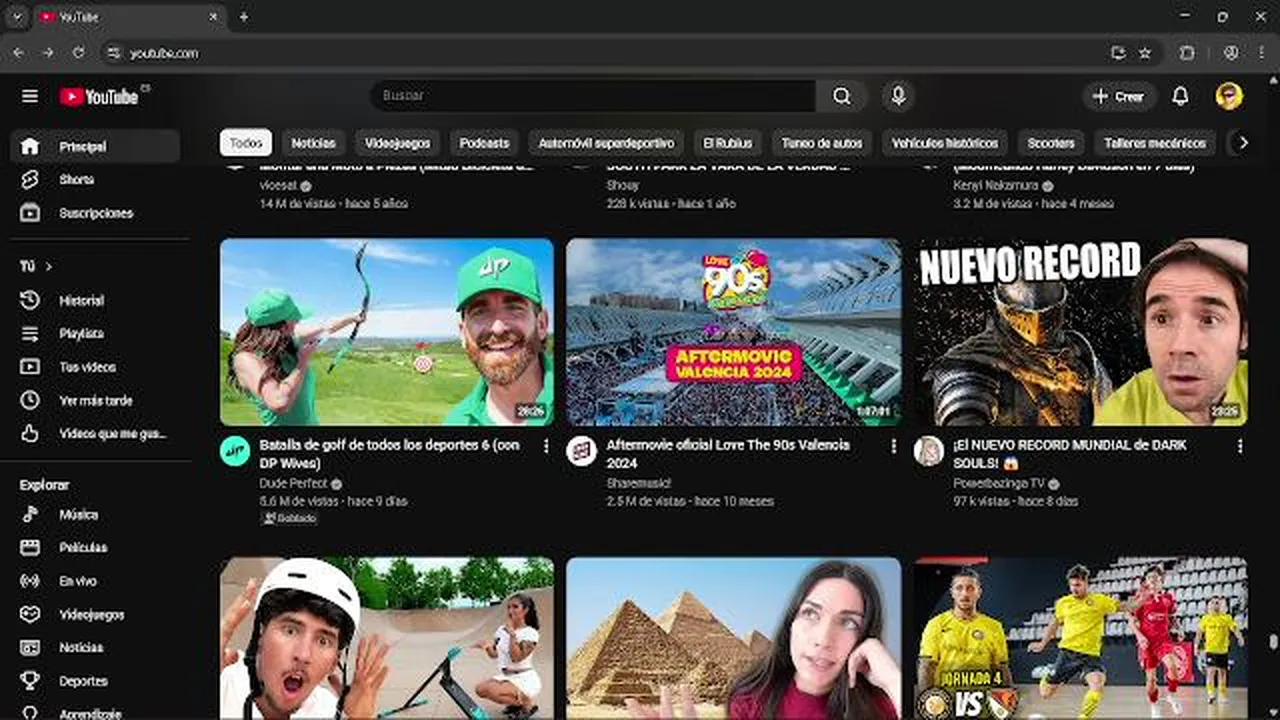Click the Buscar search field
Image resolution: width=1280 pixels, height=720 pixels.
coord(595,96)
